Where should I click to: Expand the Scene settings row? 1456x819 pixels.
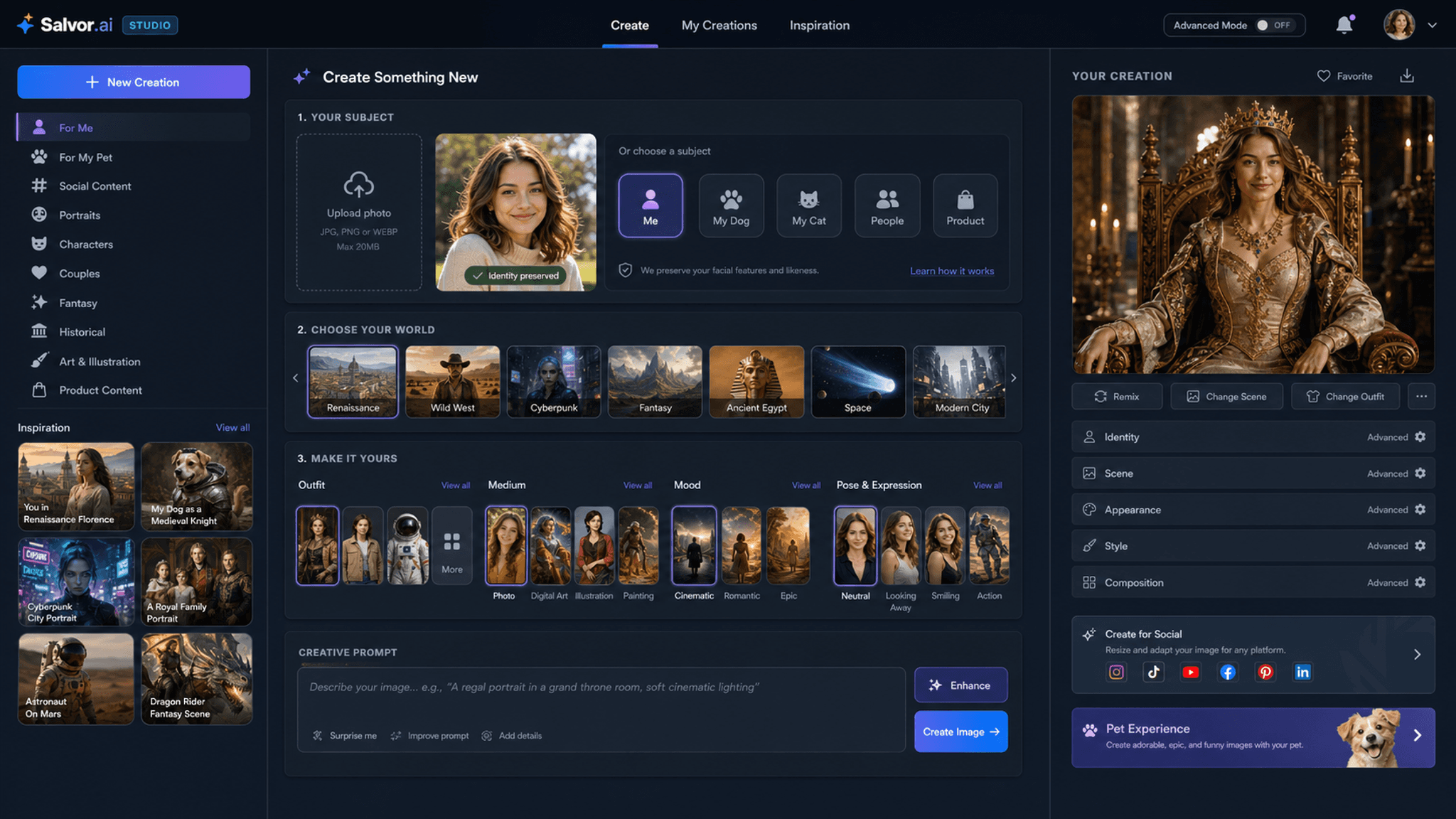pyautogui.click(x=1253, y=473)
